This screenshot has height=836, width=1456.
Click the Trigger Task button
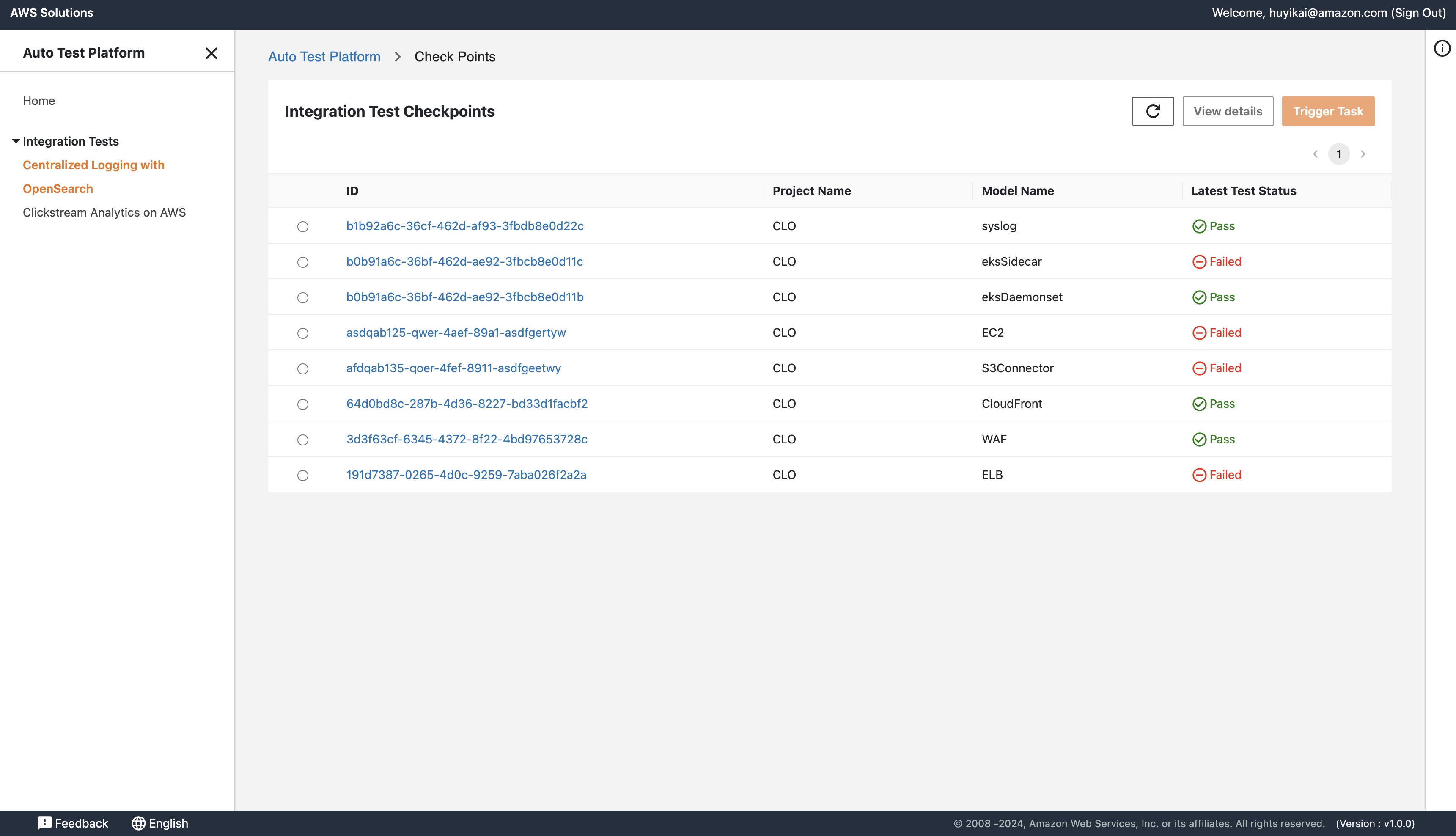pos(1328,111)
